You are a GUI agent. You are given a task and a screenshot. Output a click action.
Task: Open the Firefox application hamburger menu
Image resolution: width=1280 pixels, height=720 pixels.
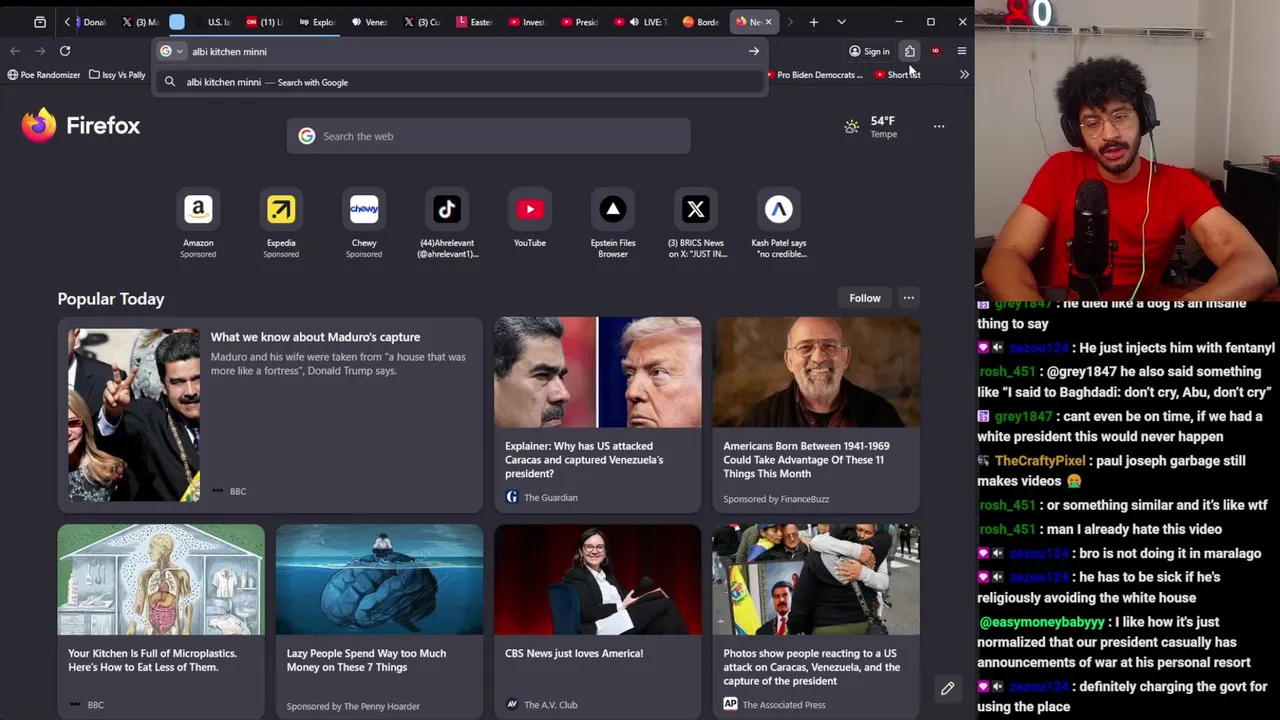coord(961,51)
